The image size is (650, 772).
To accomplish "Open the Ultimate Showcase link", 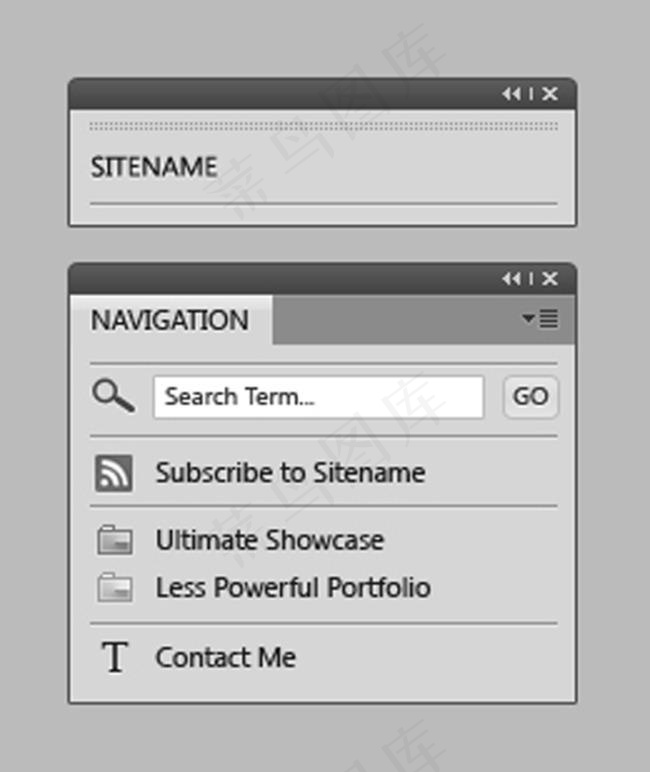I will 269,540.
